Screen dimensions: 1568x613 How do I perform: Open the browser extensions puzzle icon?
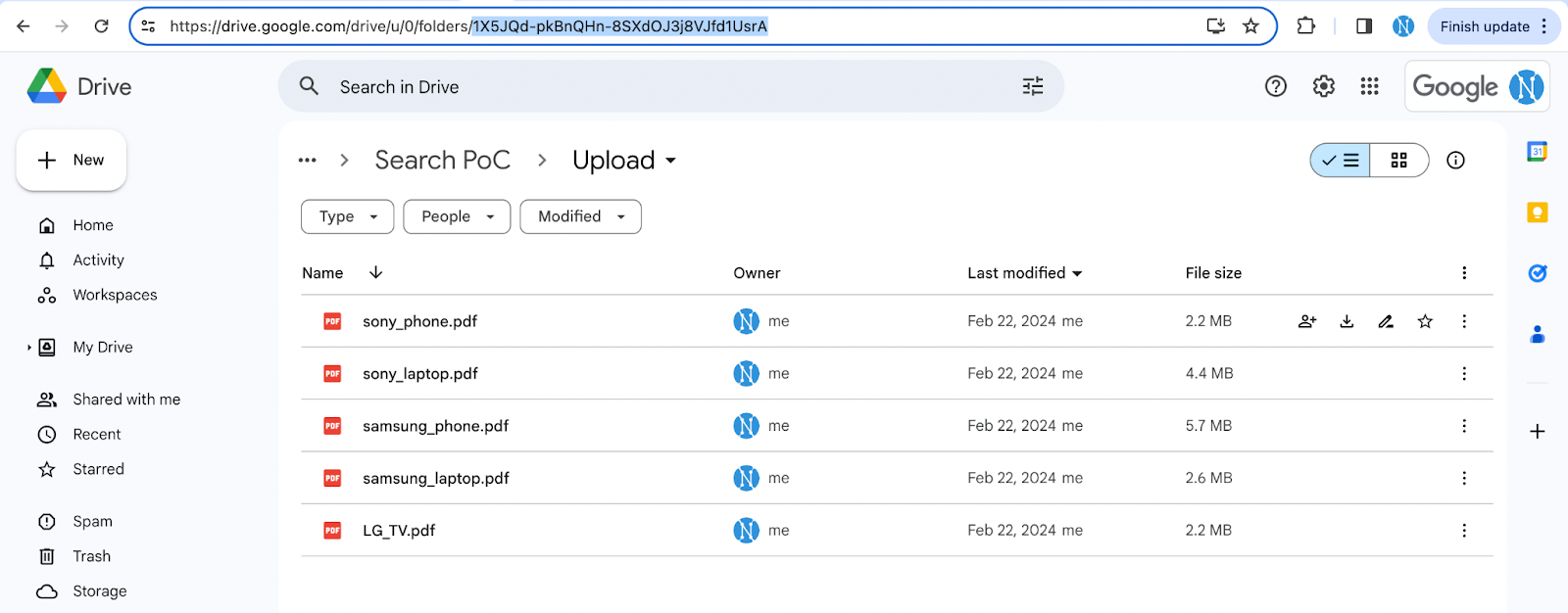pyautogui.click(x=1305, y=26)
